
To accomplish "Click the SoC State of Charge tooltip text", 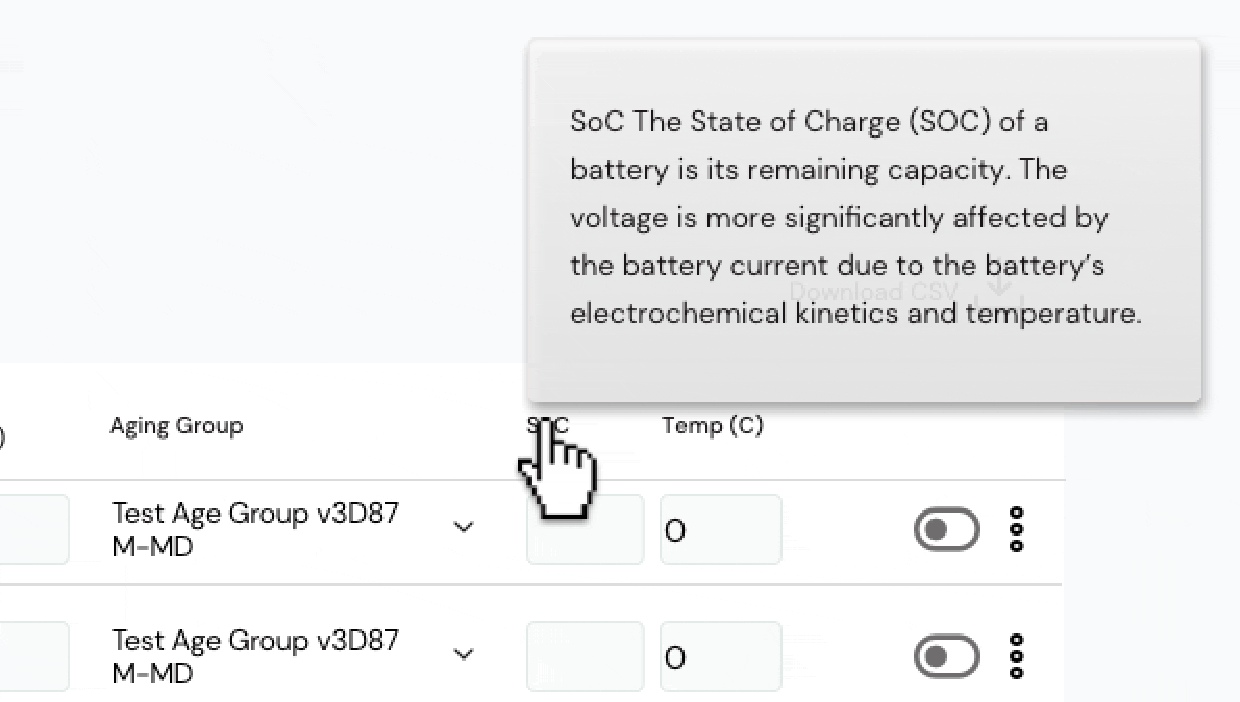I will coord(856,218).
